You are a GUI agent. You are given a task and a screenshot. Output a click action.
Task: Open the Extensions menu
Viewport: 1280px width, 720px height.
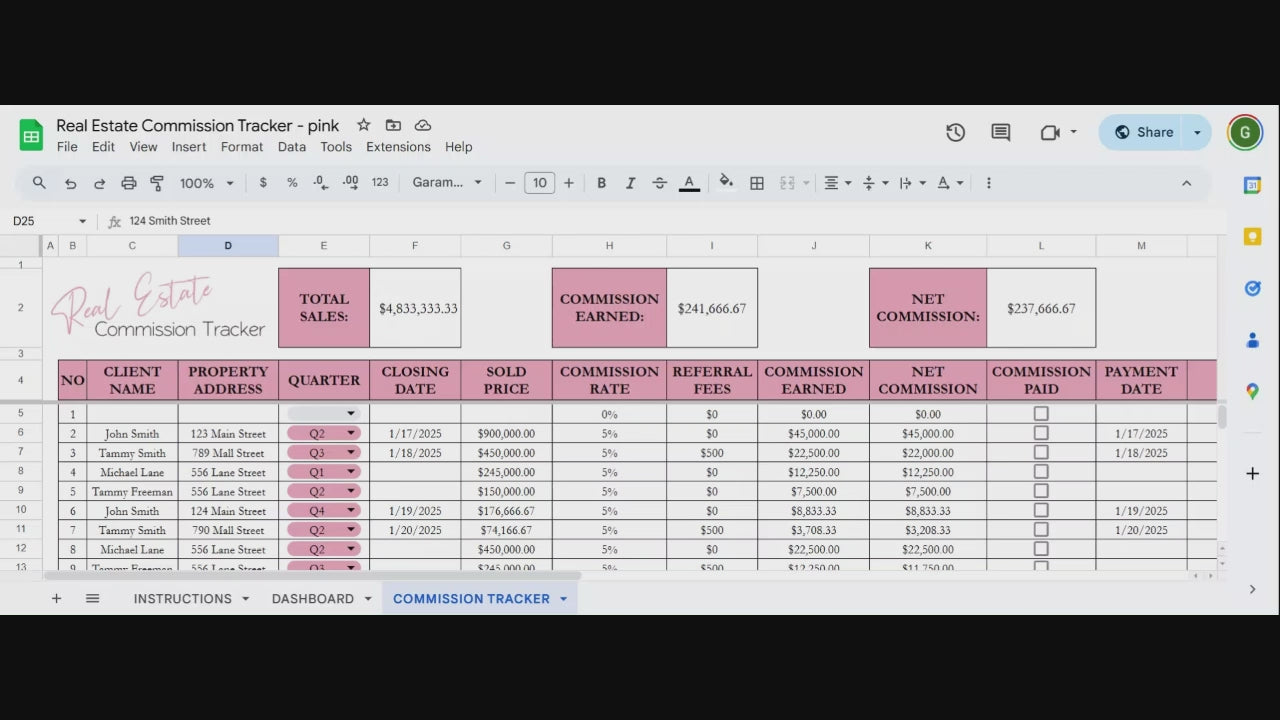[x=398, y=147]
